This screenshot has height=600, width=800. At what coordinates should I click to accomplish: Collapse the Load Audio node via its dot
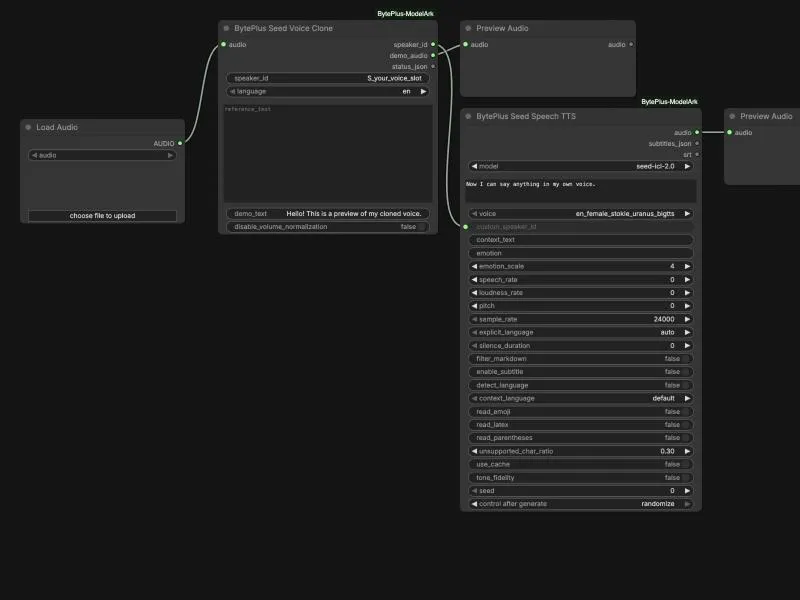tap(28, 127)
